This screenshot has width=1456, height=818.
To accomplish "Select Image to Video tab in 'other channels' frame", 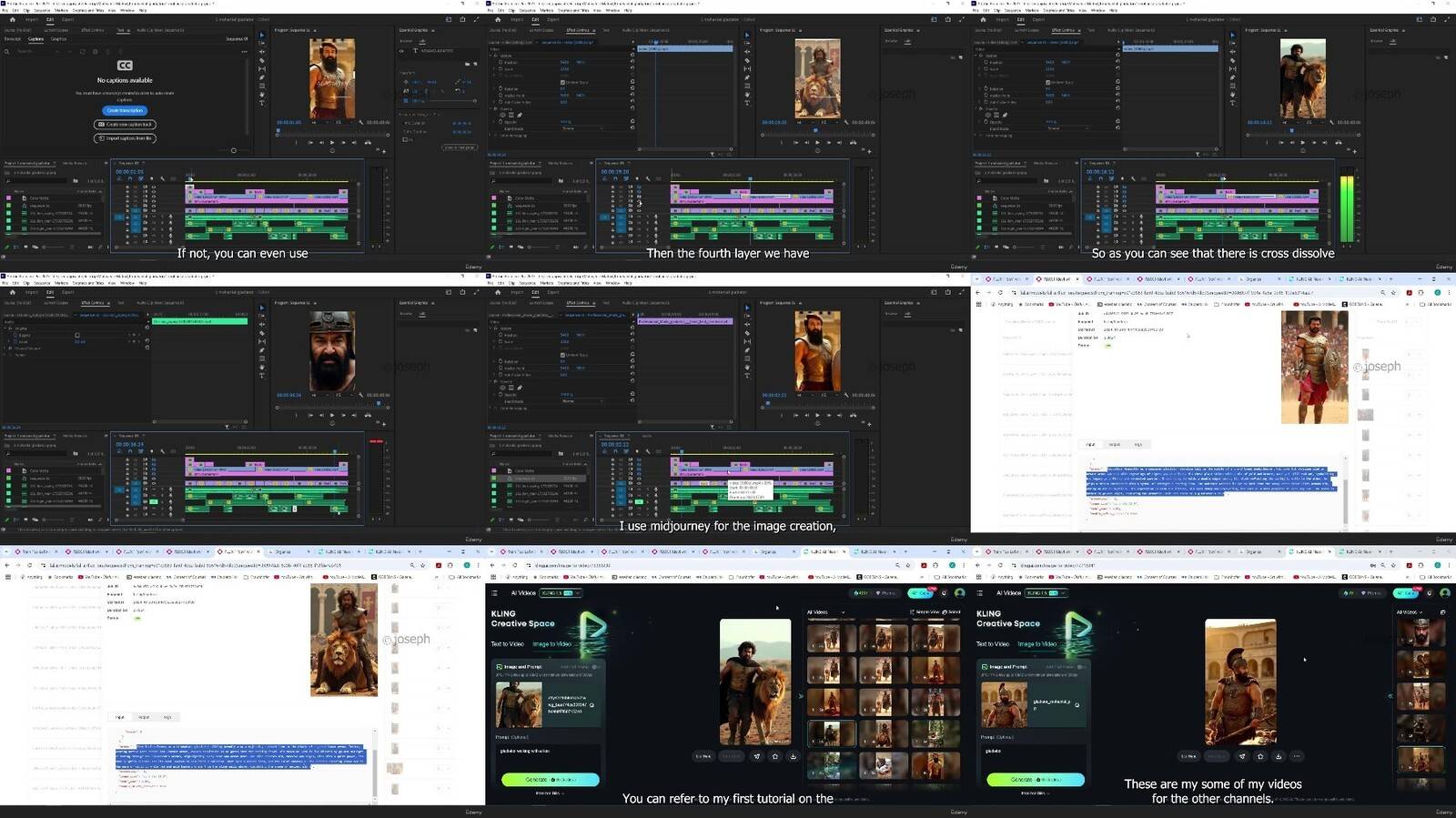I will point(1037,644).
